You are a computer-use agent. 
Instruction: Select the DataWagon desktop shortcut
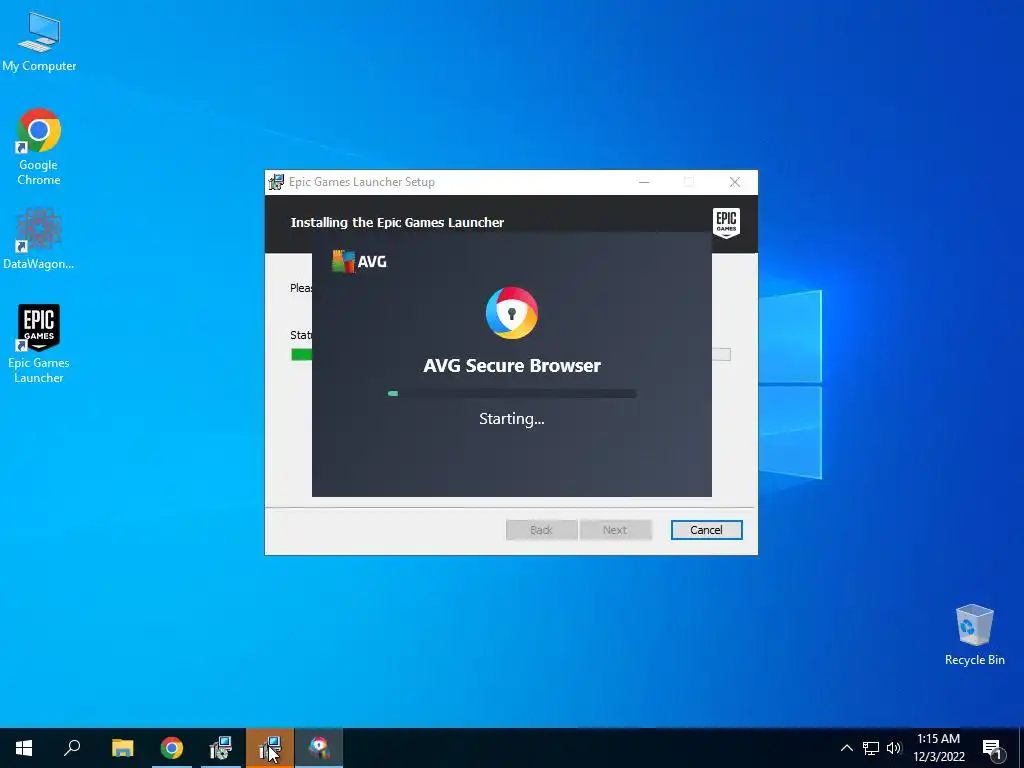39,238
